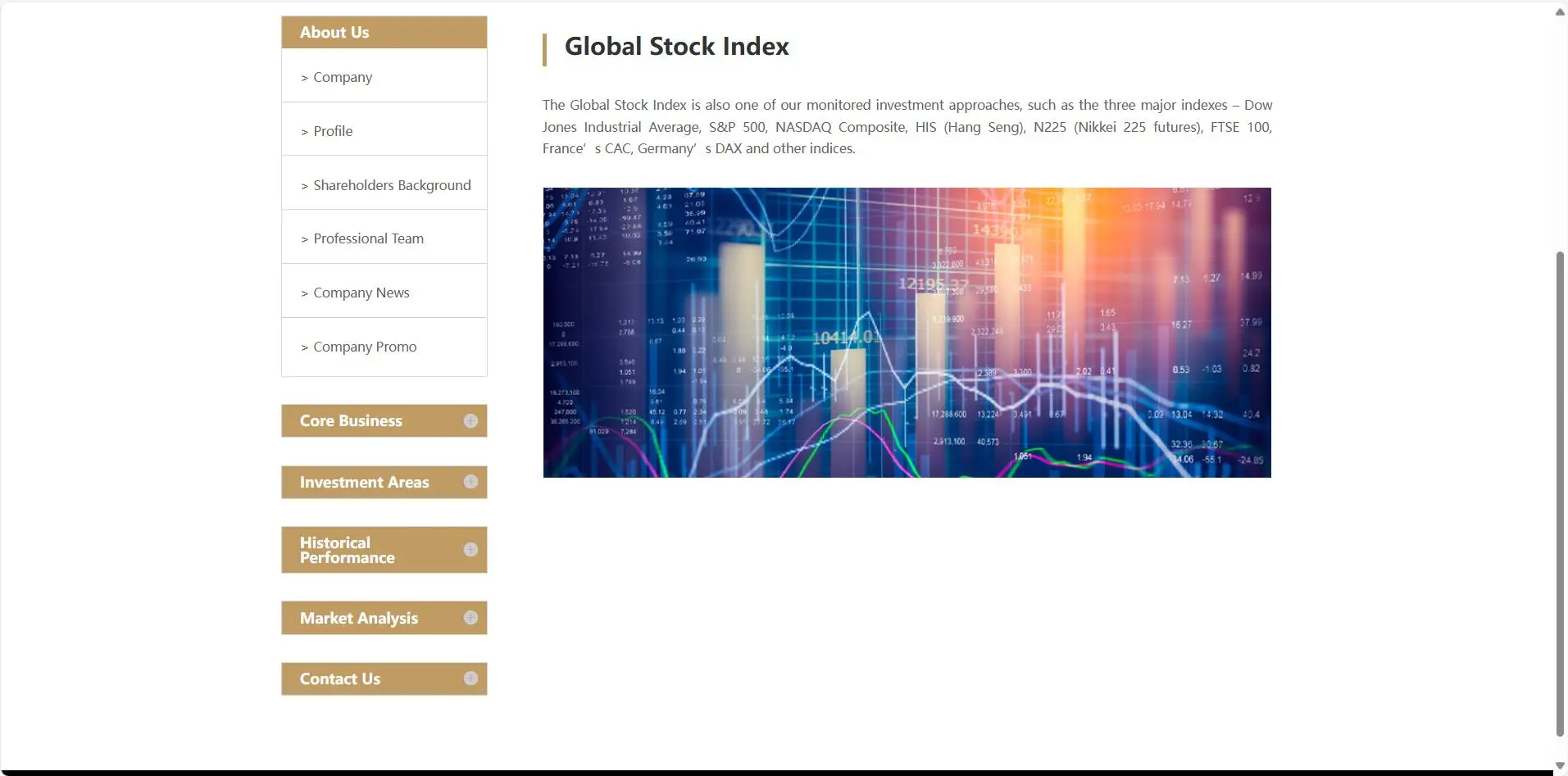1568x776 pixels.
Task: Expand Core Business with plus icon
Action: (470, 420)
